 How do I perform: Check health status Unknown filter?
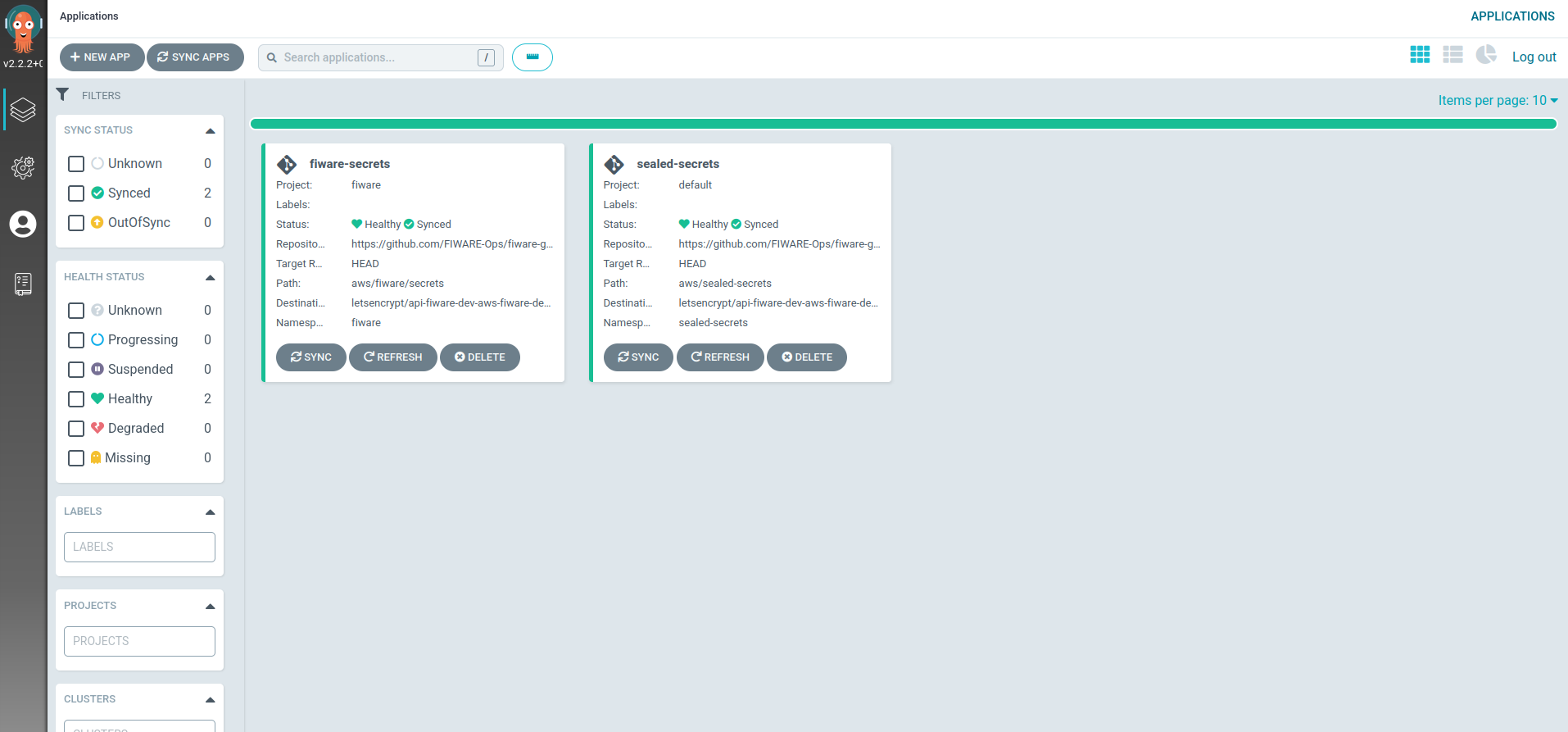click(x=76, y=311)
